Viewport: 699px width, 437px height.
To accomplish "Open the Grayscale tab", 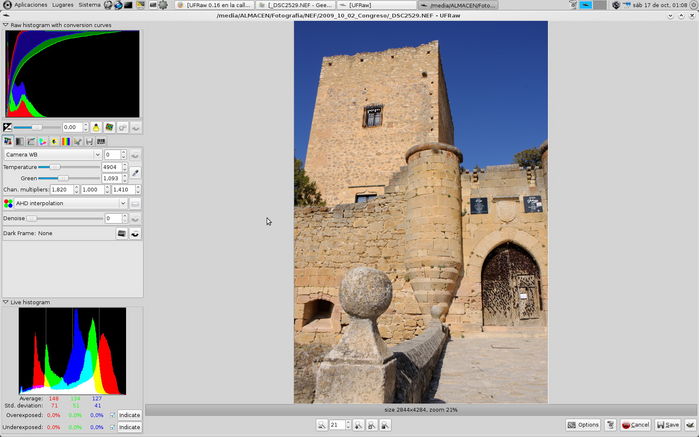I will pos(20,141).
